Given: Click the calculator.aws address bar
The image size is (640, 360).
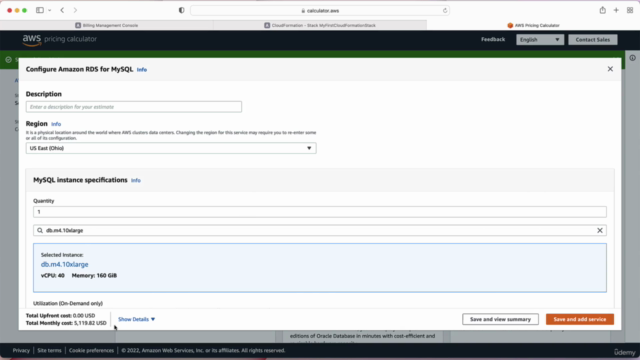Looking at the screenshot, I should [x=320, y=11].
